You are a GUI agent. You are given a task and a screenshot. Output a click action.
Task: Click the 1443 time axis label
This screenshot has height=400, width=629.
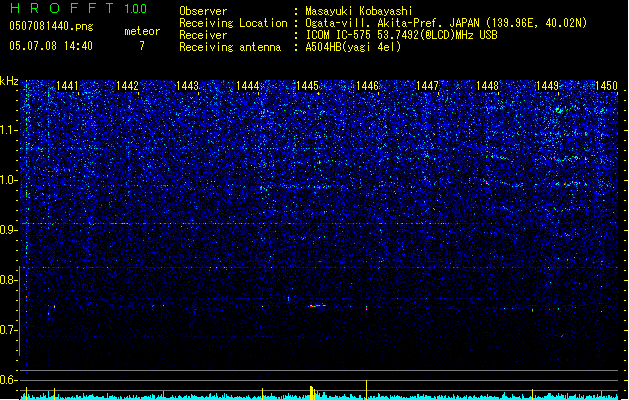[x=187, y=86]
